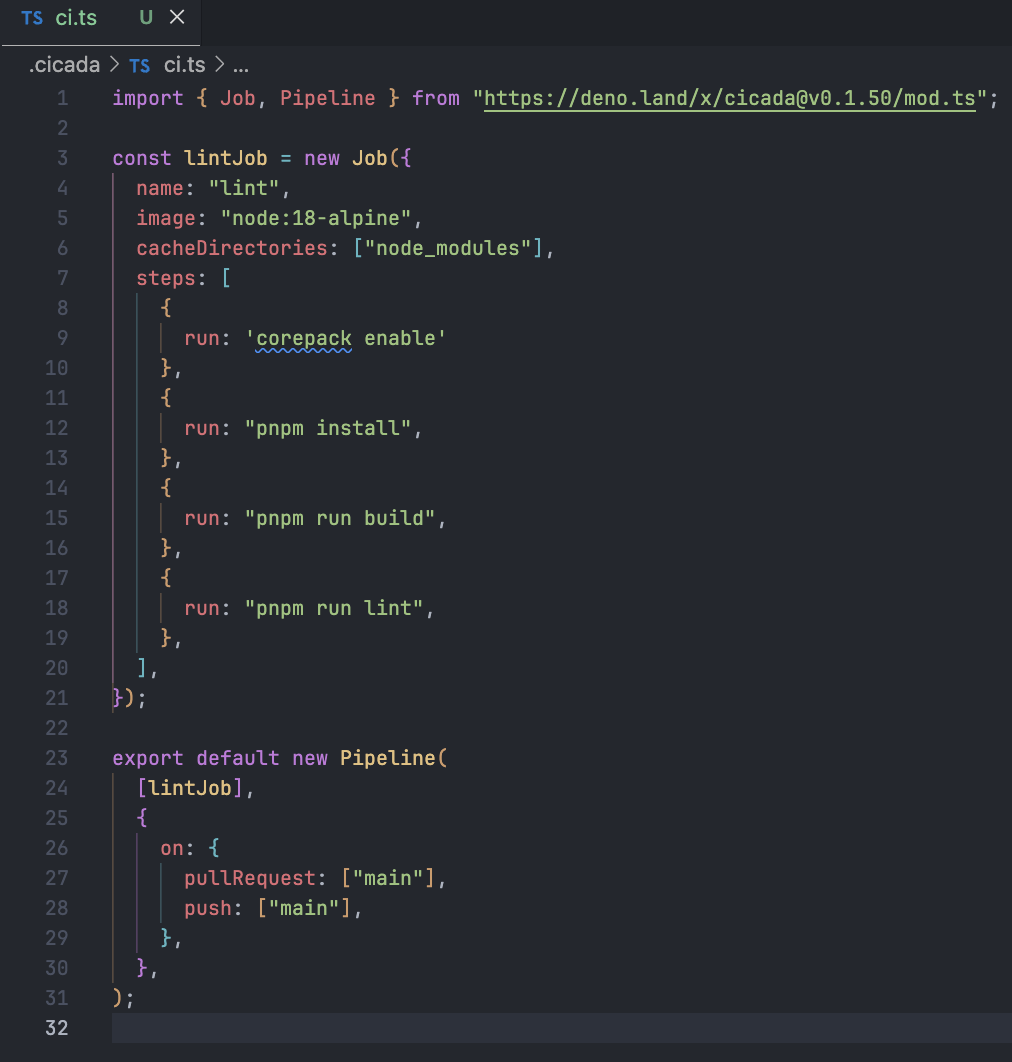The image size is (1012, 1062).
Task: Select the ci.ts editor tab
Action: (77, 18)
